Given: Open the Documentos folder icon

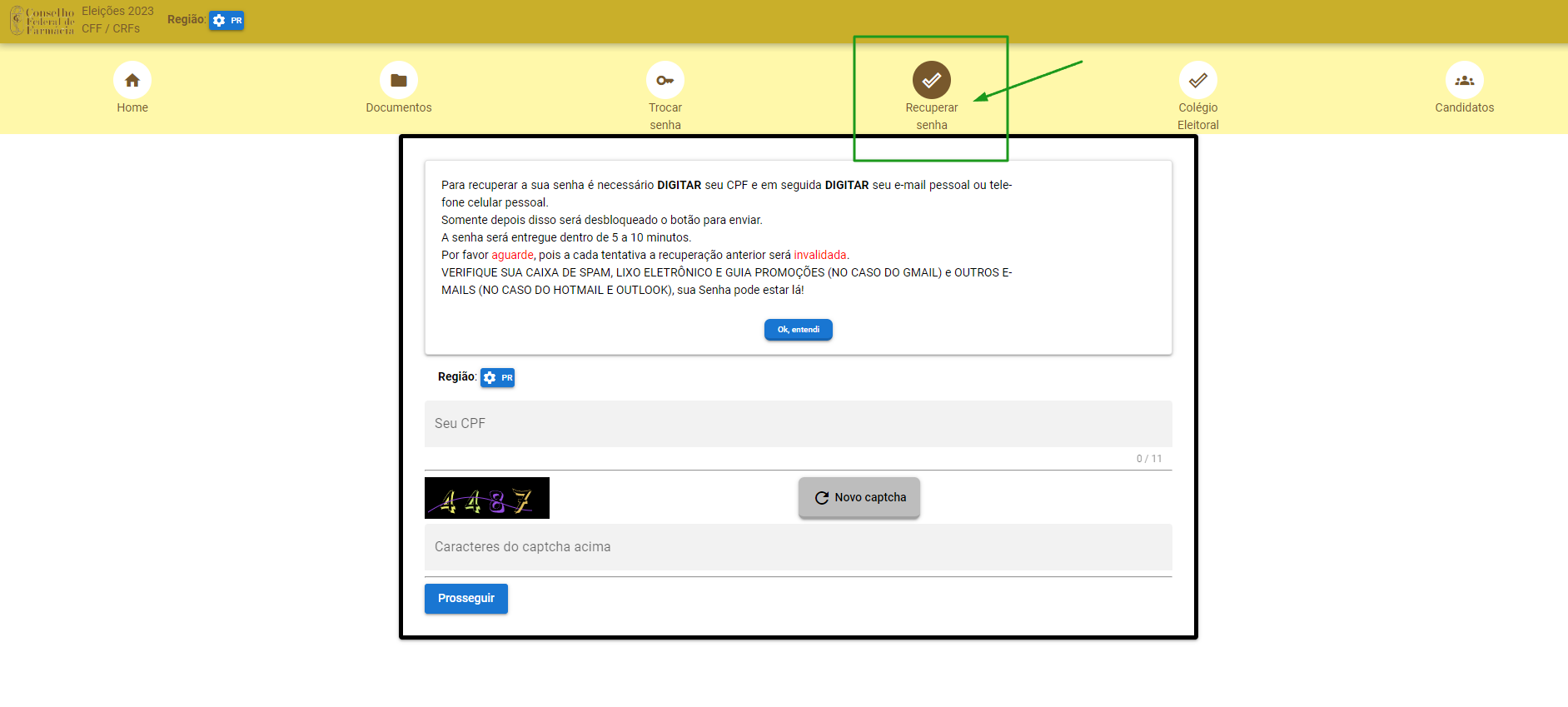Looking at the screenshot, I should [x=399, y=81].
